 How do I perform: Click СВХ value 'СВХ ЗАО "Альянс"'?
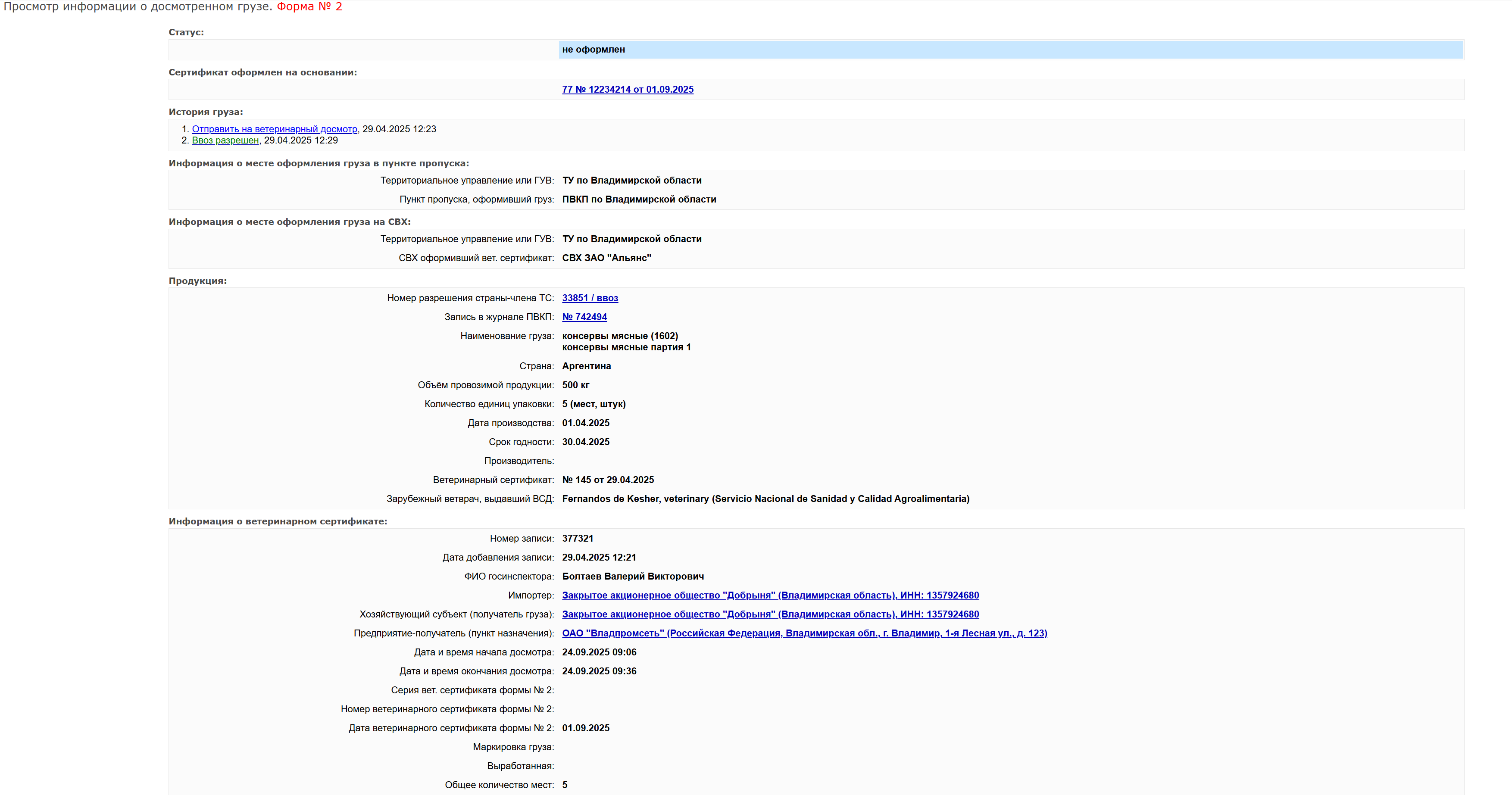(x=606, y=258)
